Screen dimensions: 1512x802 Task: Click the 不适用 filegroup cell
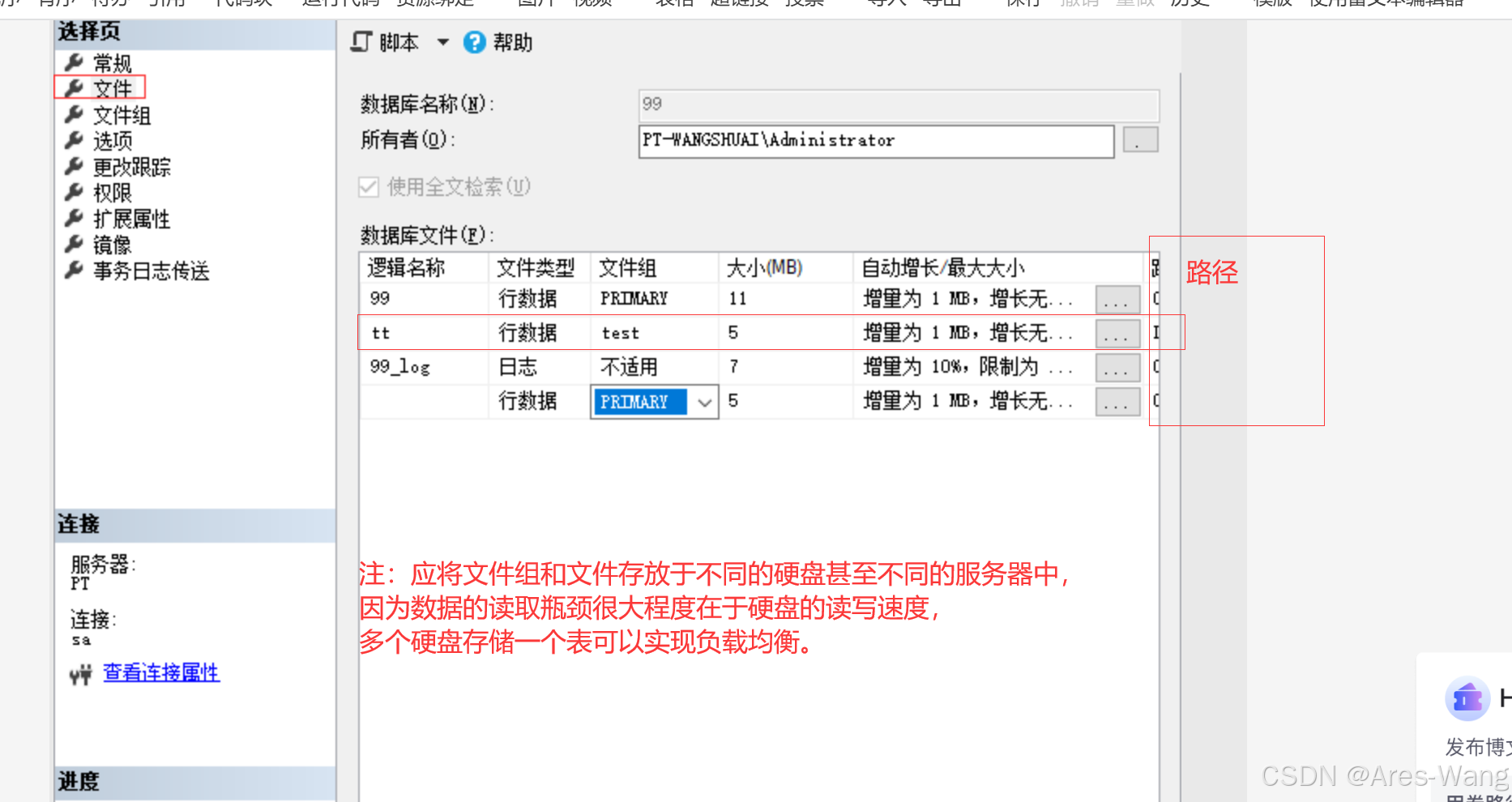click(x=655, y=367)
